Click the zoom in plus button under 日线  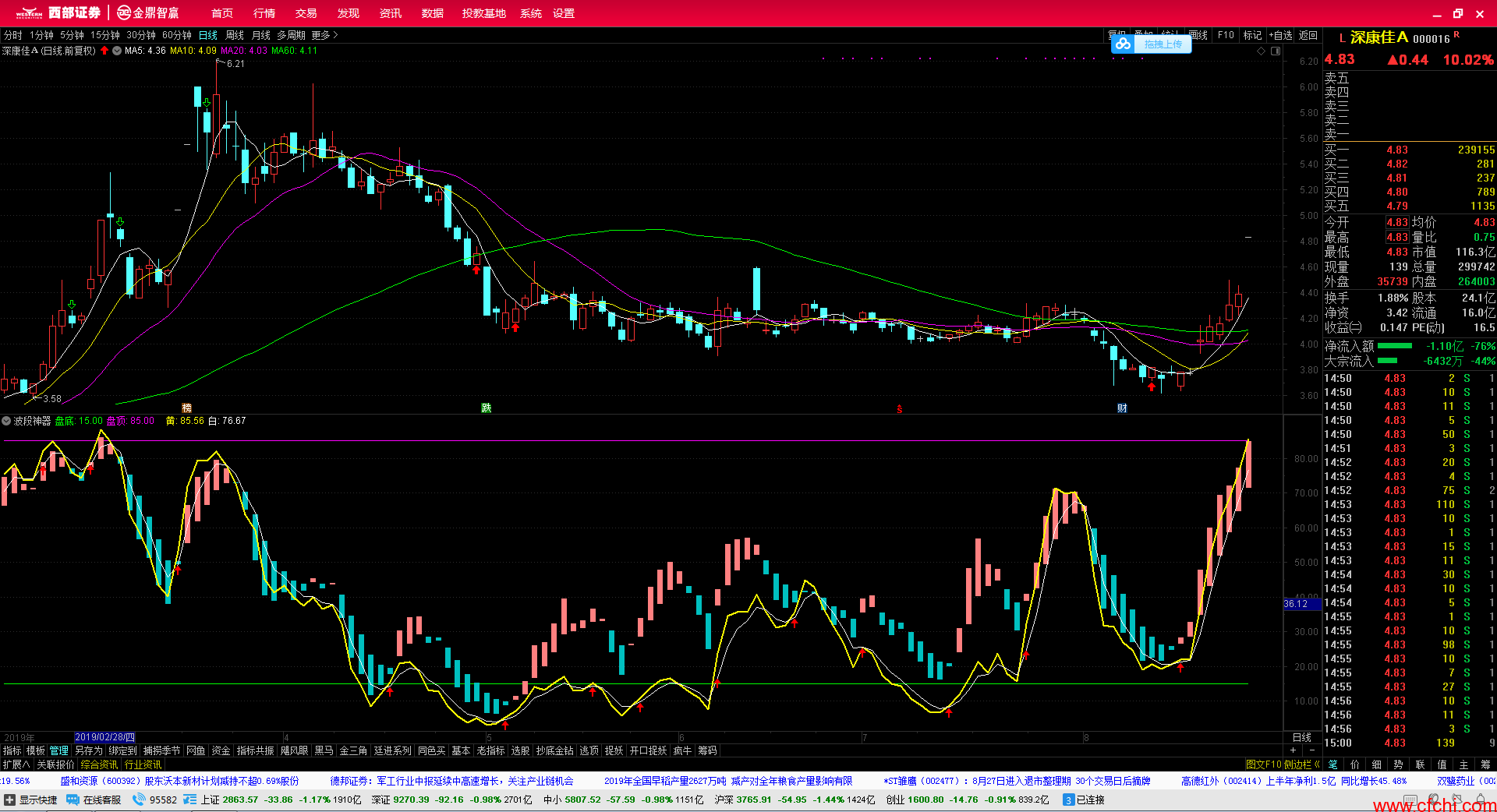point(1293,750)
